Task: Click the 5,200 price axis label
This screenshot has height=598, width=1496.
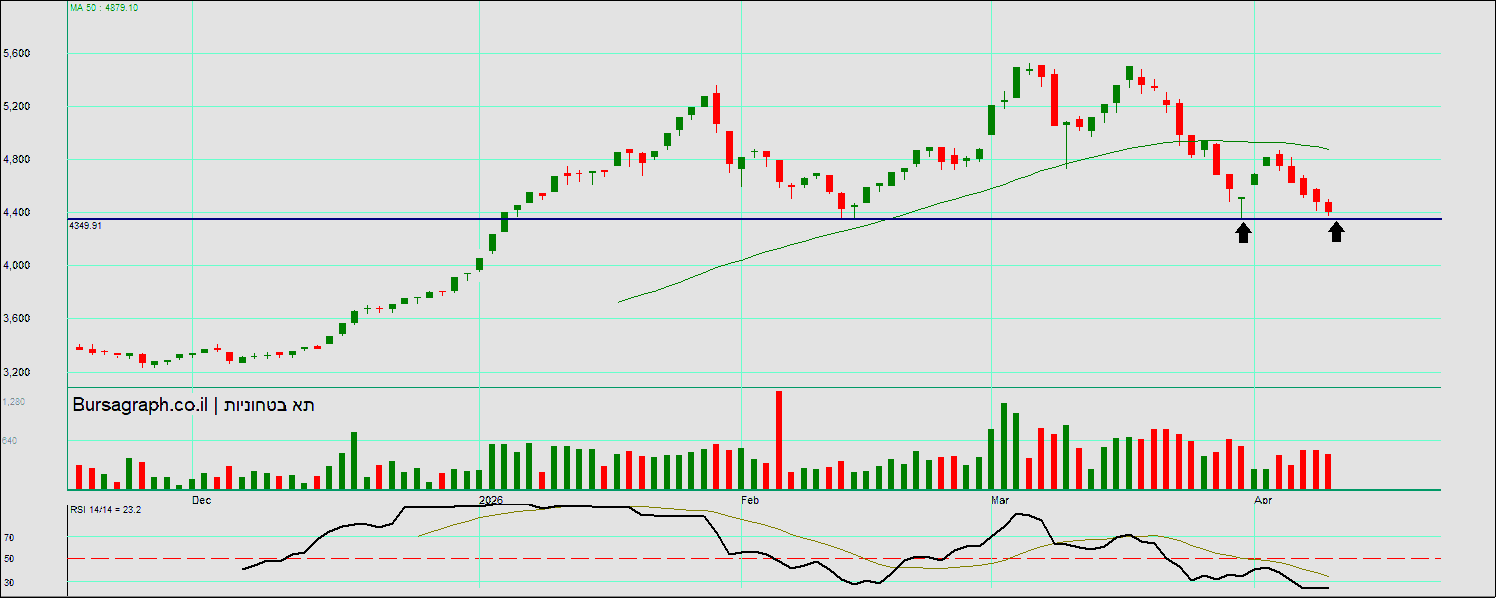Action: [x=17, y=106]
